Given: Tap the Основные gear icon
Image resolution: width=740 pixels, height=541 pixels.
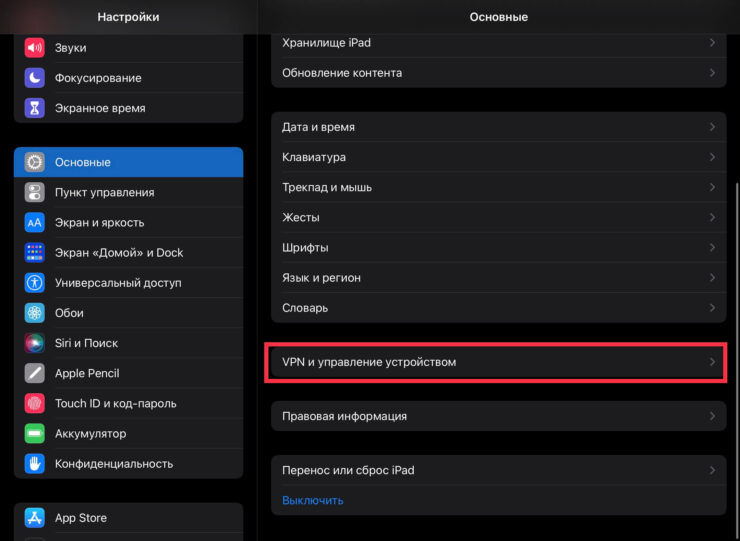Looking at the screenshot, I should click(34, 162).
